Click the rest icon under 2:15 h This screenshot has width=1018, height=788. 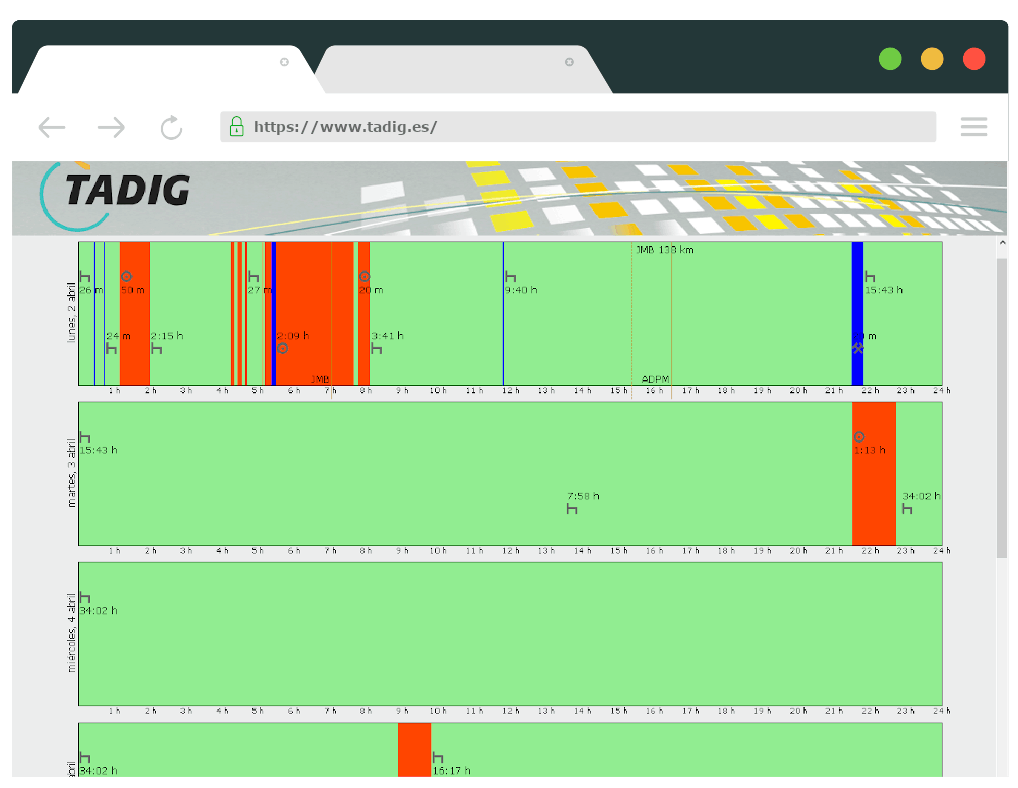coord(156,348)
